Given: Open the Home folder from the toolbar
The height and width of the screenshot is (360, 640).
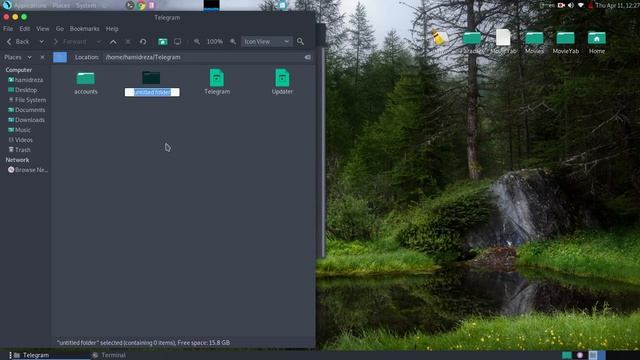Looking at the screenshot, I should point(162,42).
